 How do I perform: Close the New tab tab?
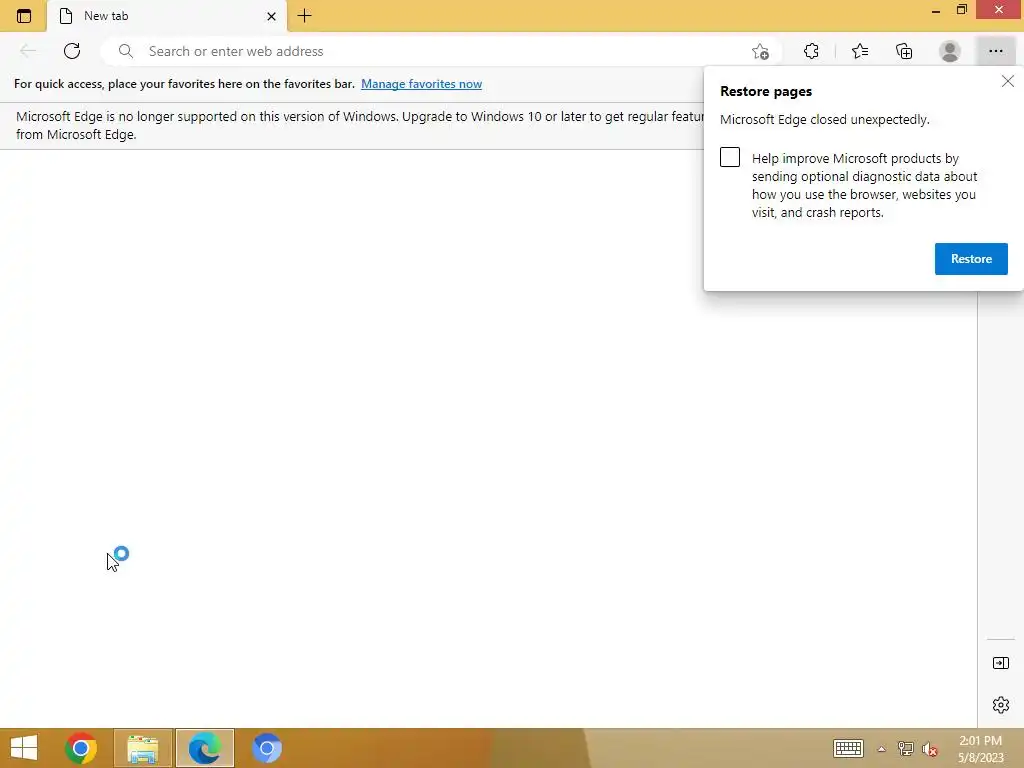coord(271,16)
